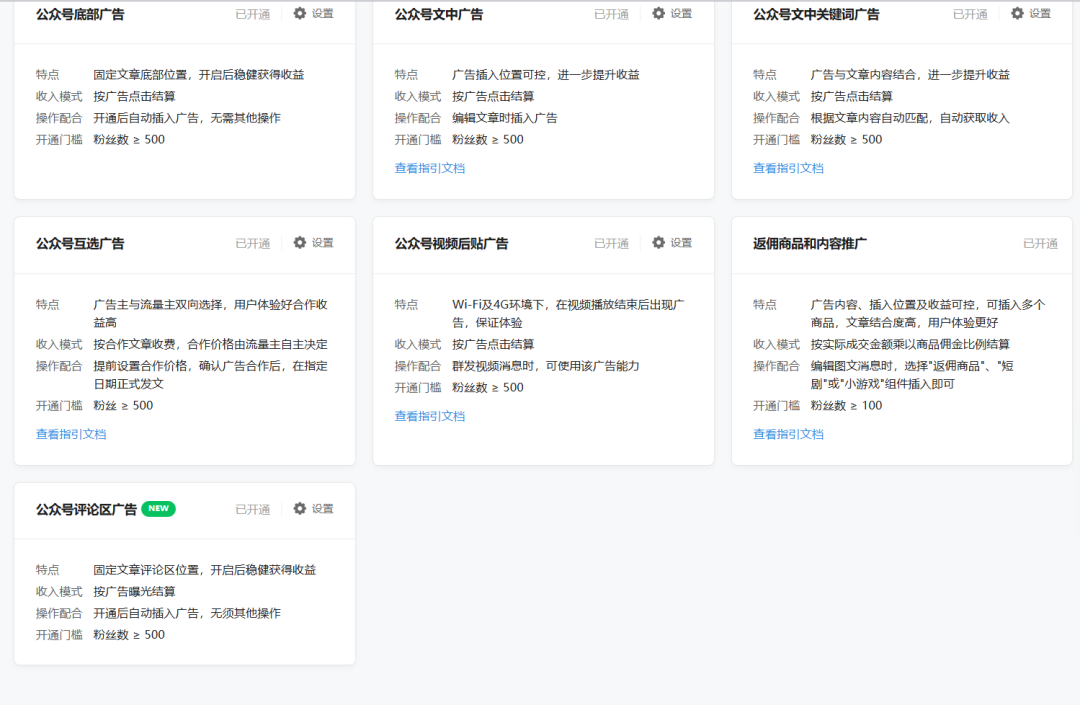This screenshot has width=1080, height=705.
Task: Click the 公众号评论区广告 title text
Action: coord(86,510)
